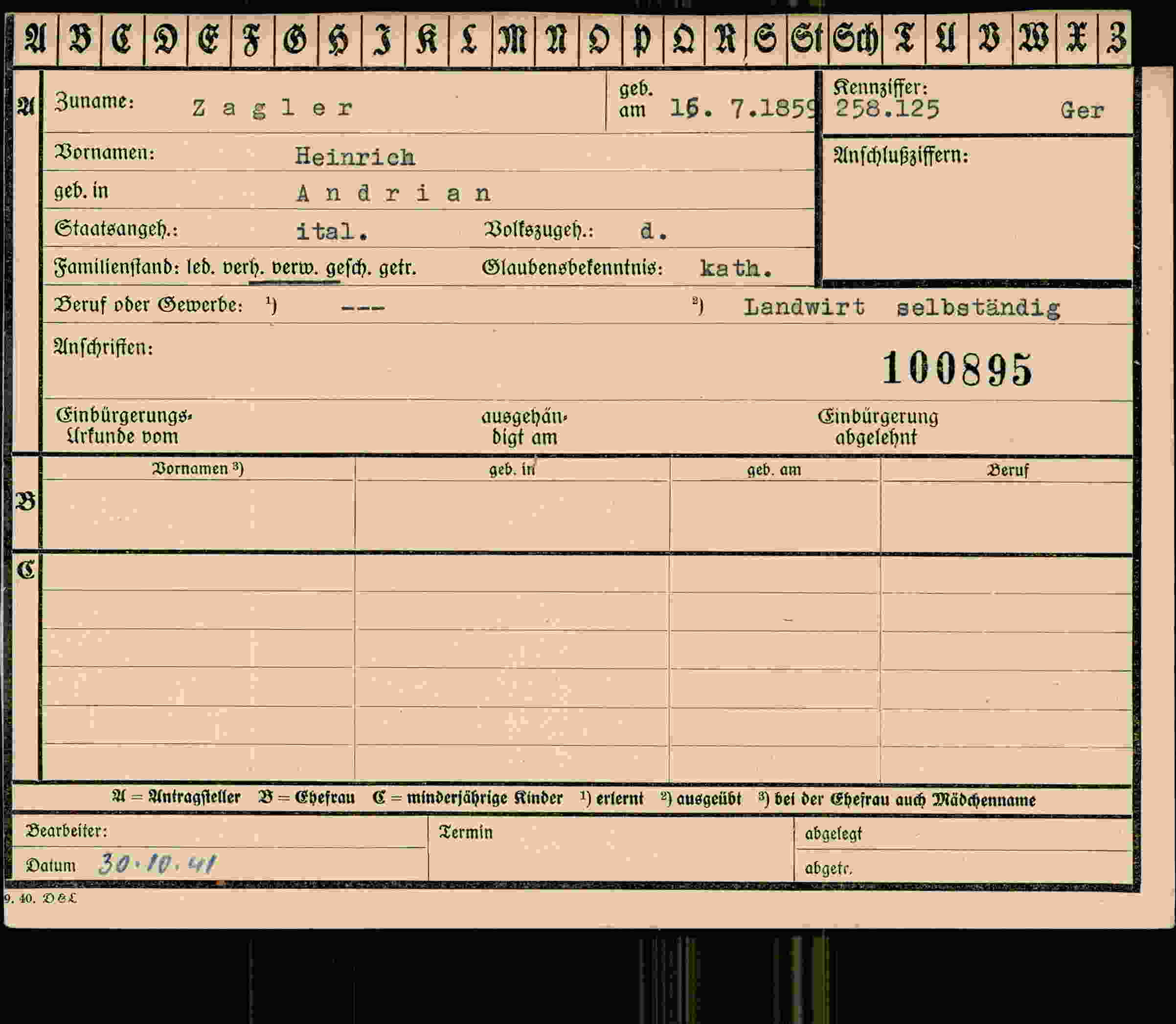
Task: Click the 'Vornamen:' label in section A
Action: [104, 153]
